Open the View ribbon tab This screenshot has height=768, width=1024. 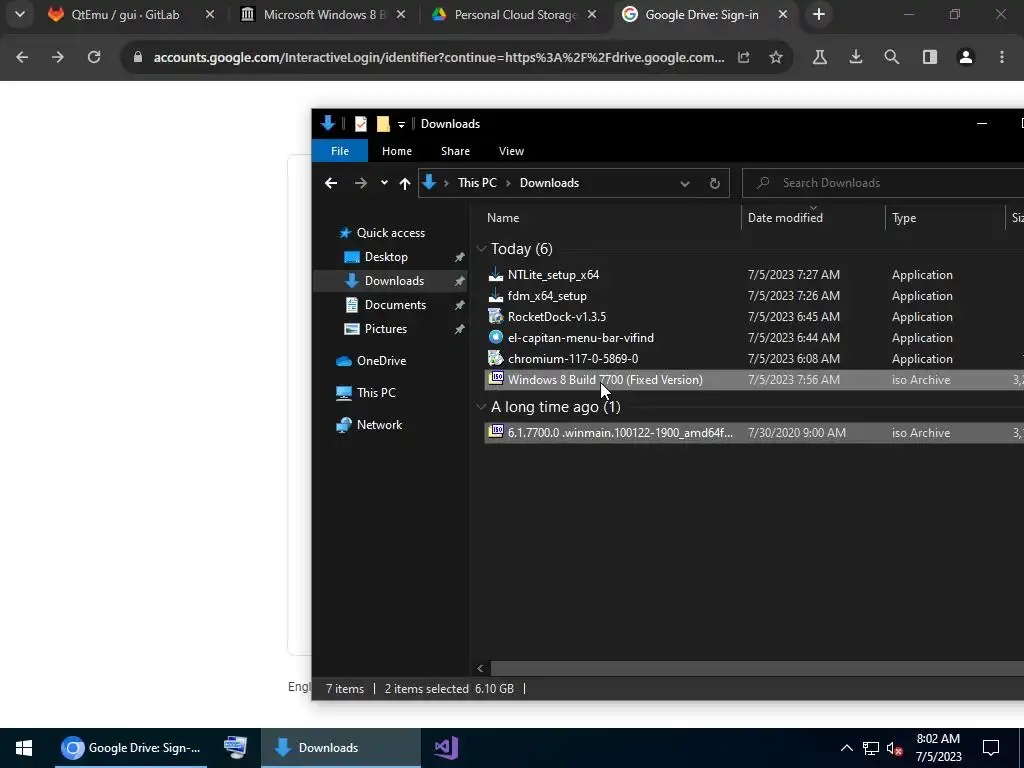pos(511,151)
